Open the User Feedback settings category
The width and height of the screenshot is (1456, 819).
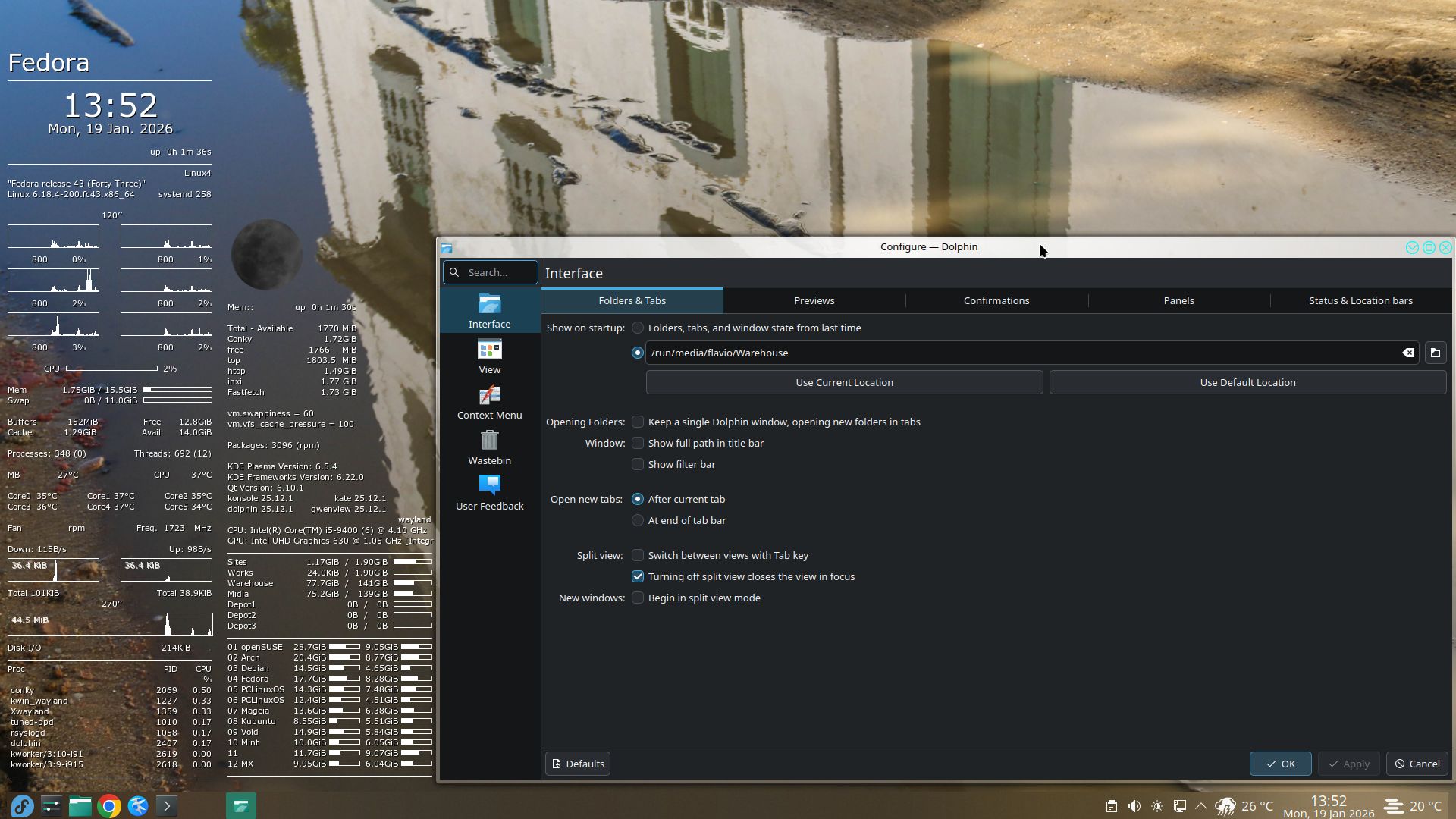click(x=489, y=494)
